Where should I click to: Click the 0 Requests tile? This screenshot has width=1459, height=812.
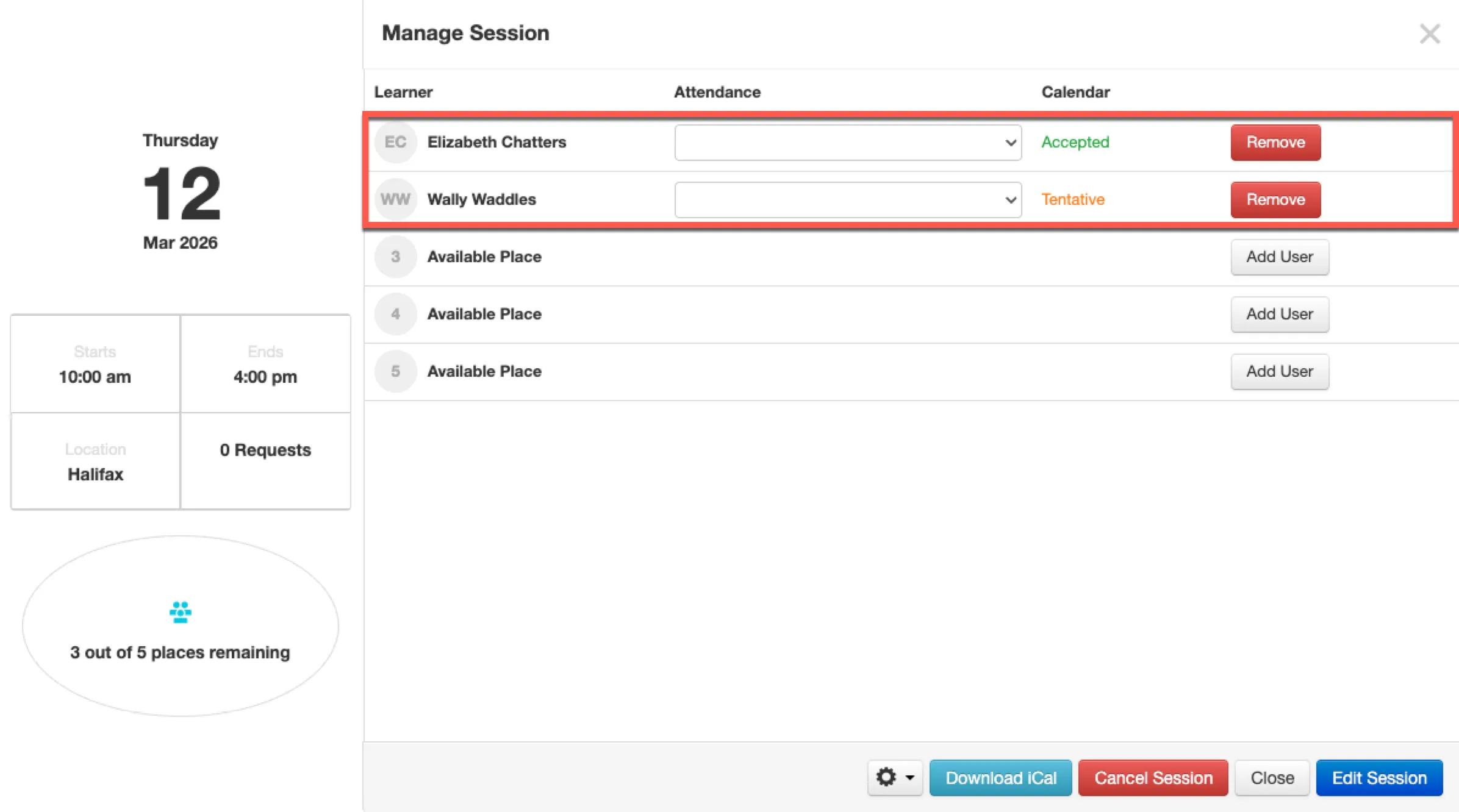(265, 450)
